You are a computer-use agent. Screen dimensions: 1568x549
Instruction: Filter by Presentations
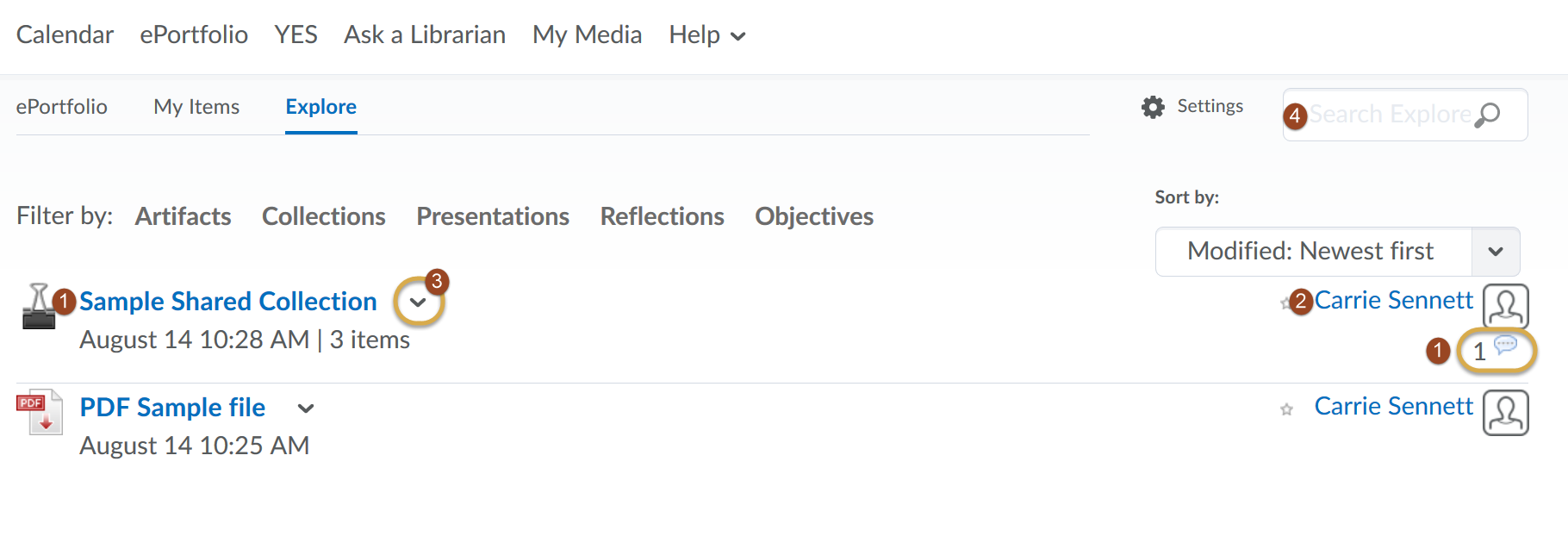click(493, 216)
